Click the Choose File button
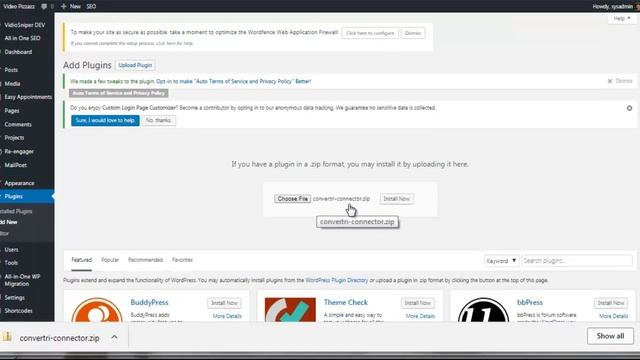The image size is (640, 360). point(292,199)
